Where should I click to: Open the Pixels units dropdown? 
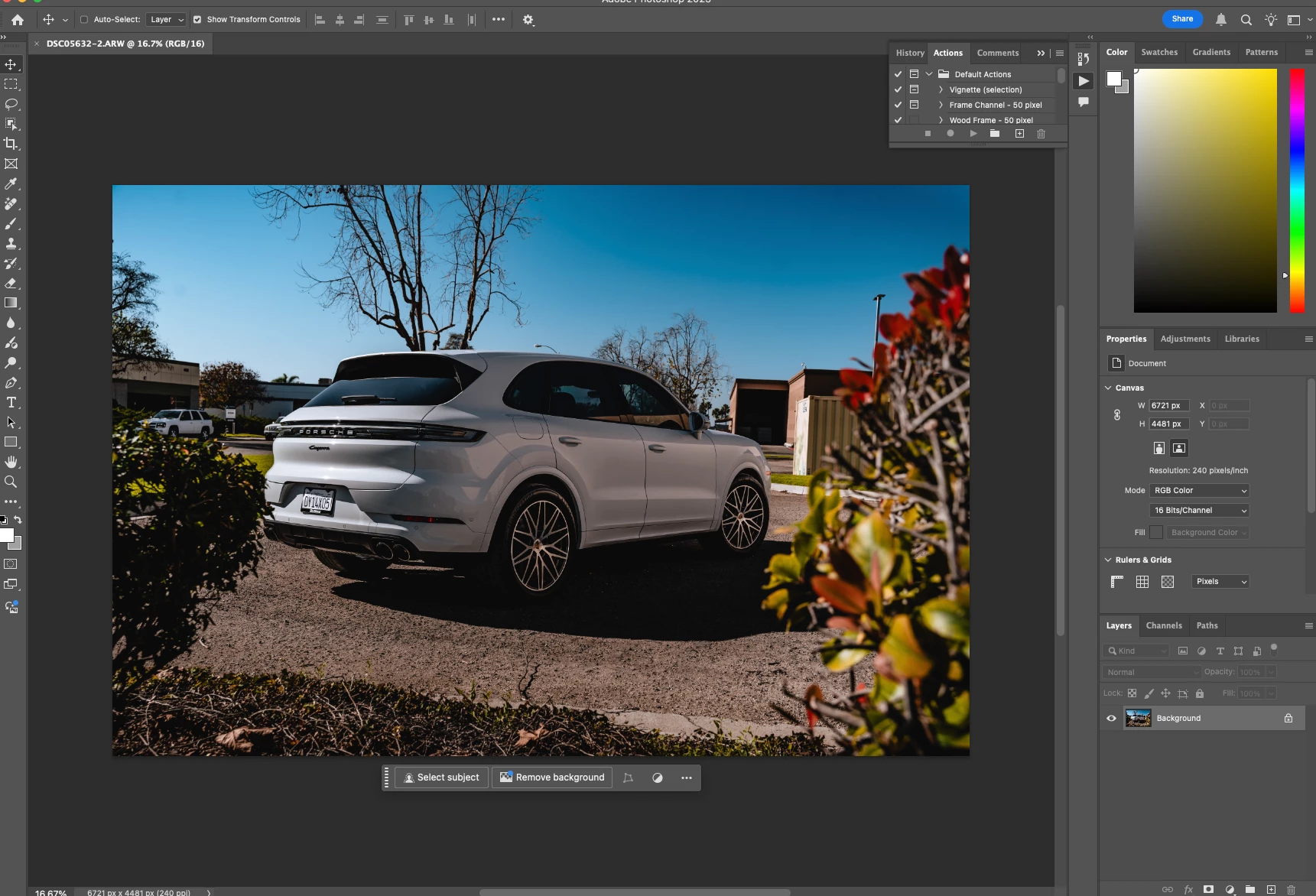1220,582
